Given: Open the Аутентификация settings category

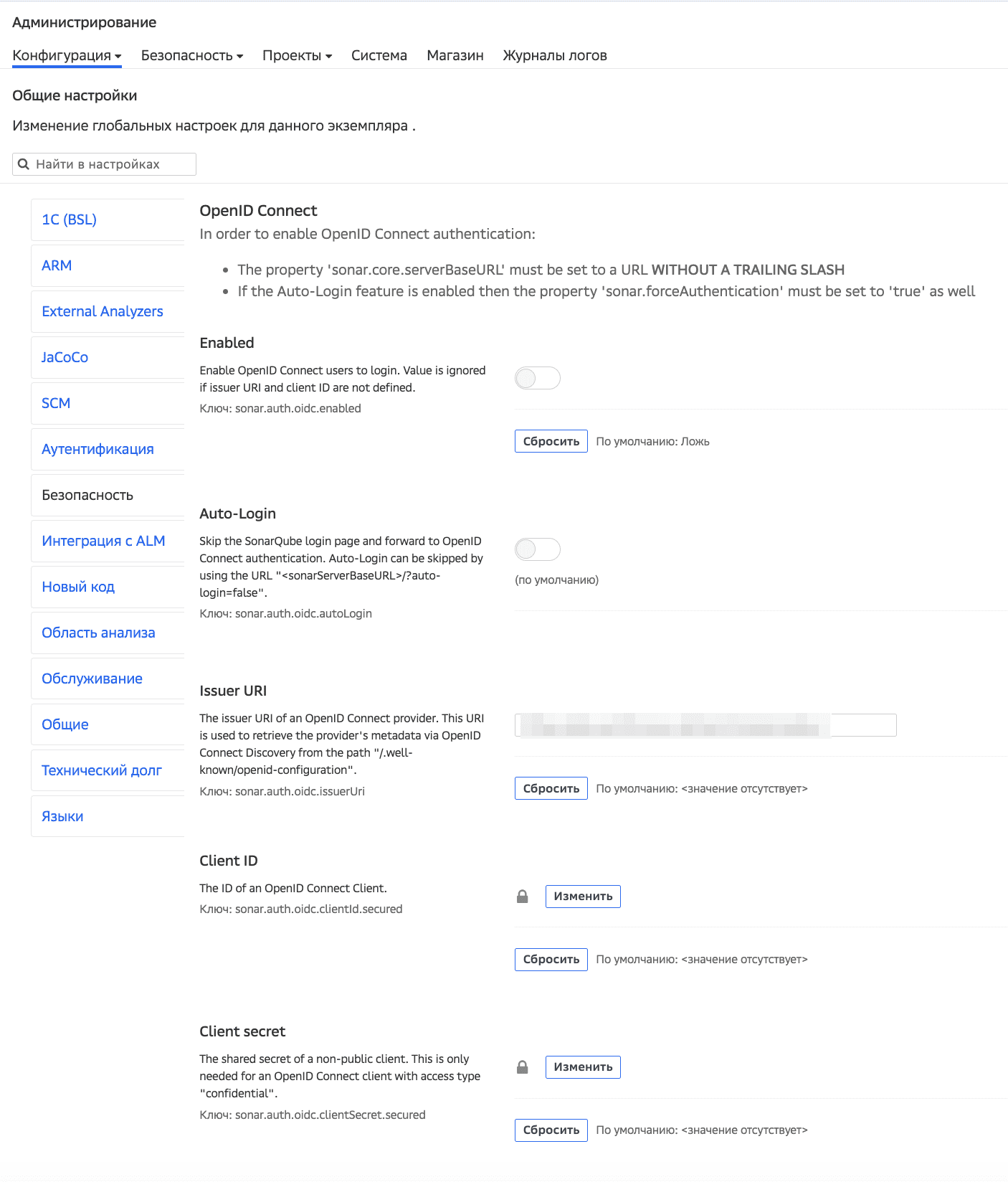Looking at the screenshot, I should pos(98,449).
